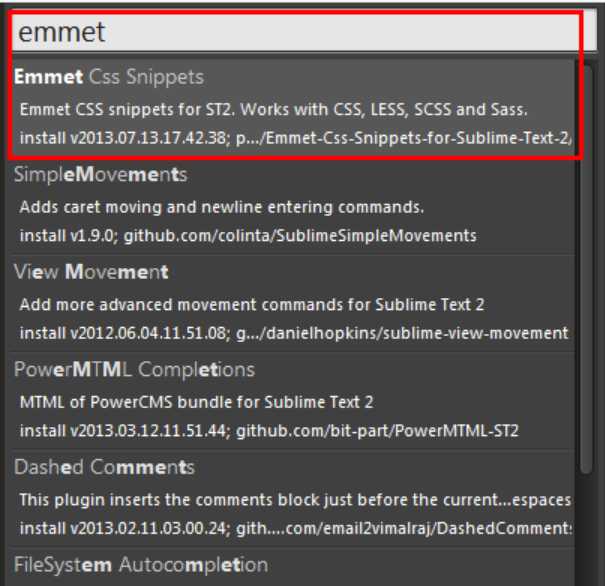Click "MTML of PowerCMS bundle" description

[196, 402]
